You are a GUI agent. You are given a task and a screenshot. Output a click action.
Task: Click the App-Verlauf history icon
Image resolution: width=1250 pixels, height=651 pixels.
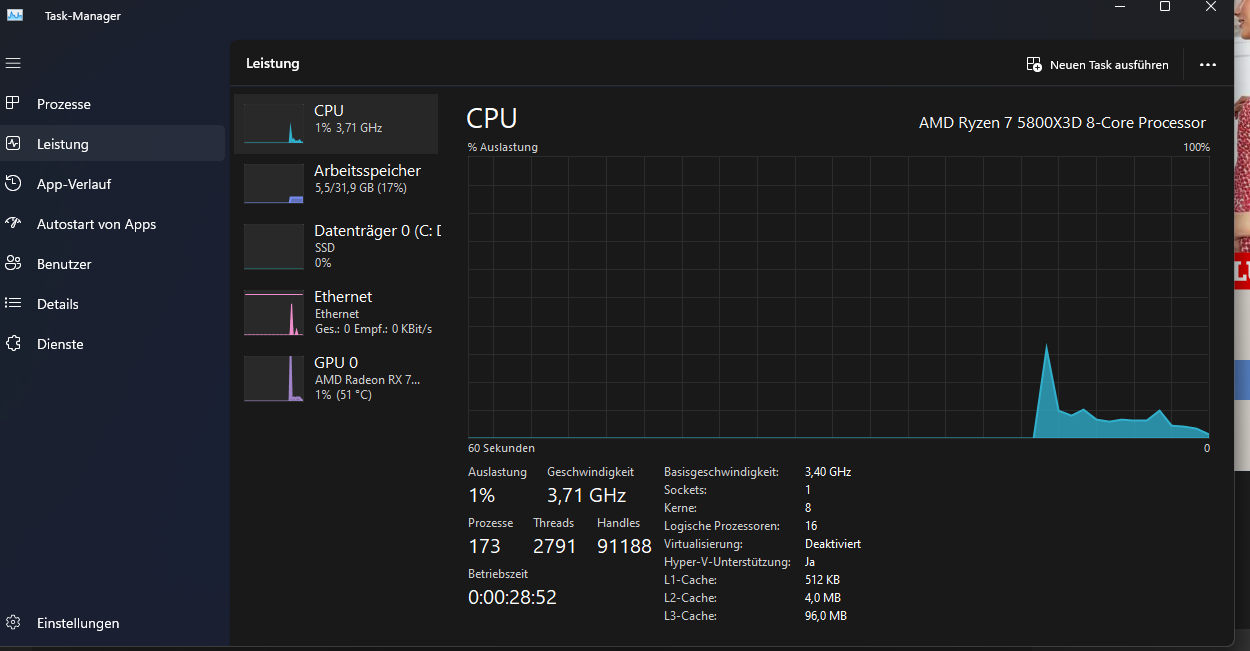(x=13, y=183)
